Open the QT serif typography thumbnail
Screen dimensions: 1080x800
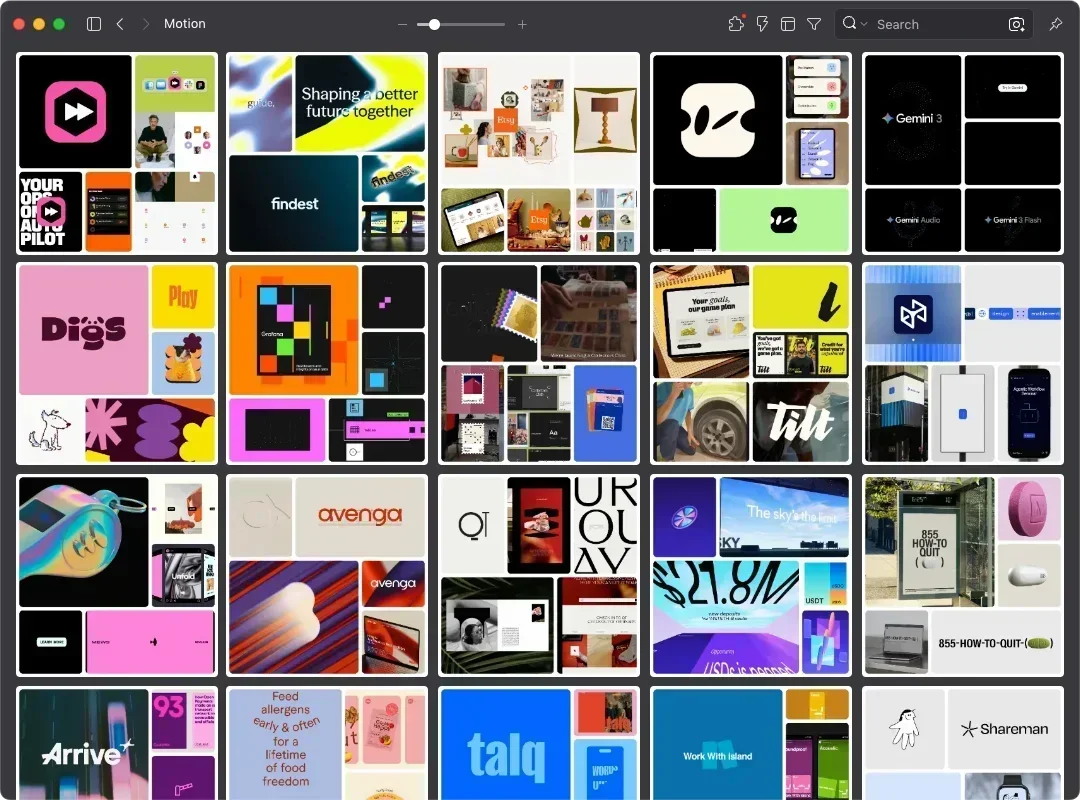pos(539,575)
